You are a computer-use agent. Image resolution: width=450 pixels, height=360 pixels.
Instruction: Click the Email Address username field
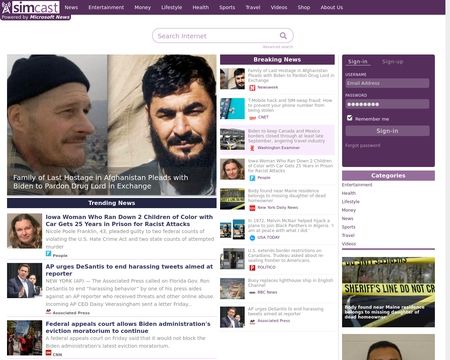(387, 83)
